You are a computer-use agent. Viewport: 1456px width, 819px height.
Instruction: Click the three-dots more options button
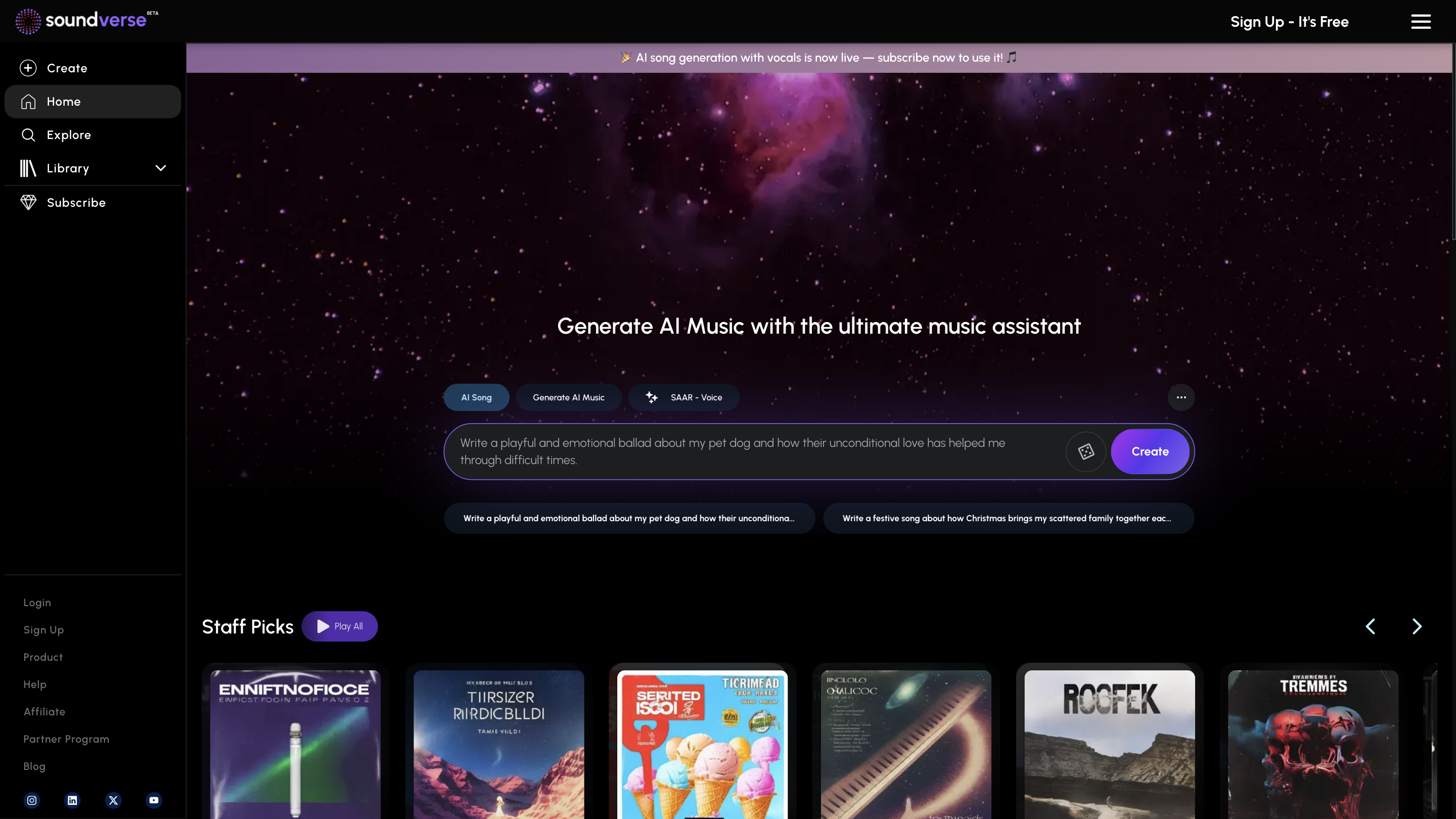[x=1181, y=397]
